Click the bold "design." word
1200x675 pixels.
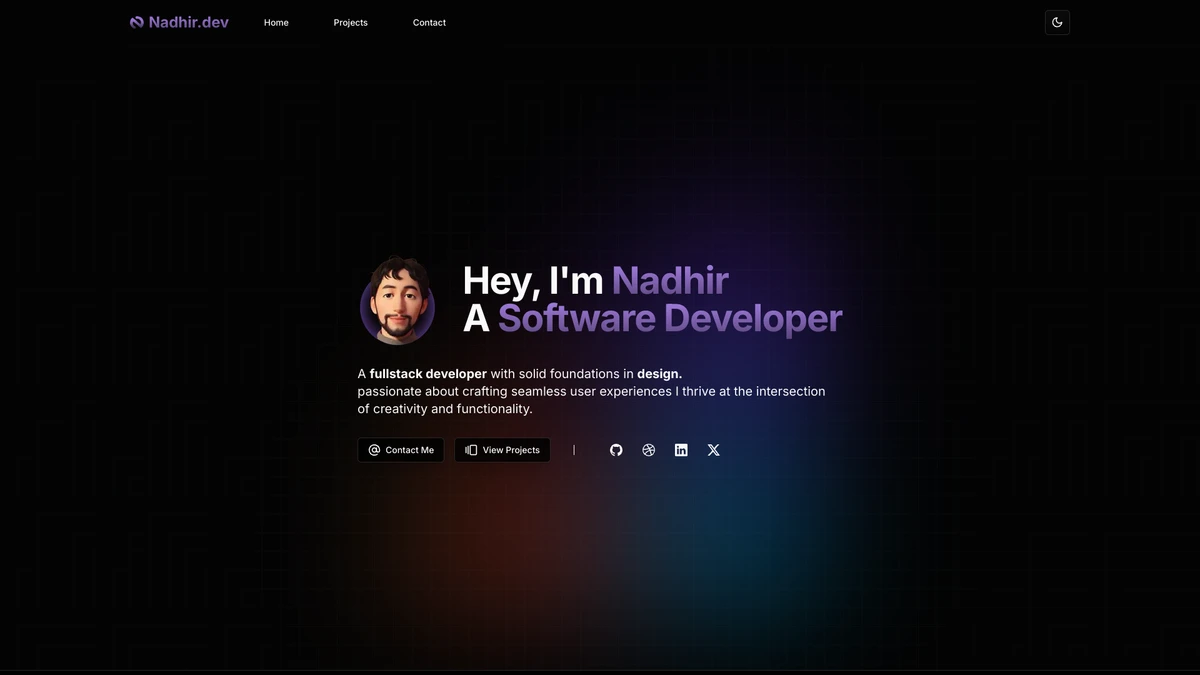click(x=659, y=374)
